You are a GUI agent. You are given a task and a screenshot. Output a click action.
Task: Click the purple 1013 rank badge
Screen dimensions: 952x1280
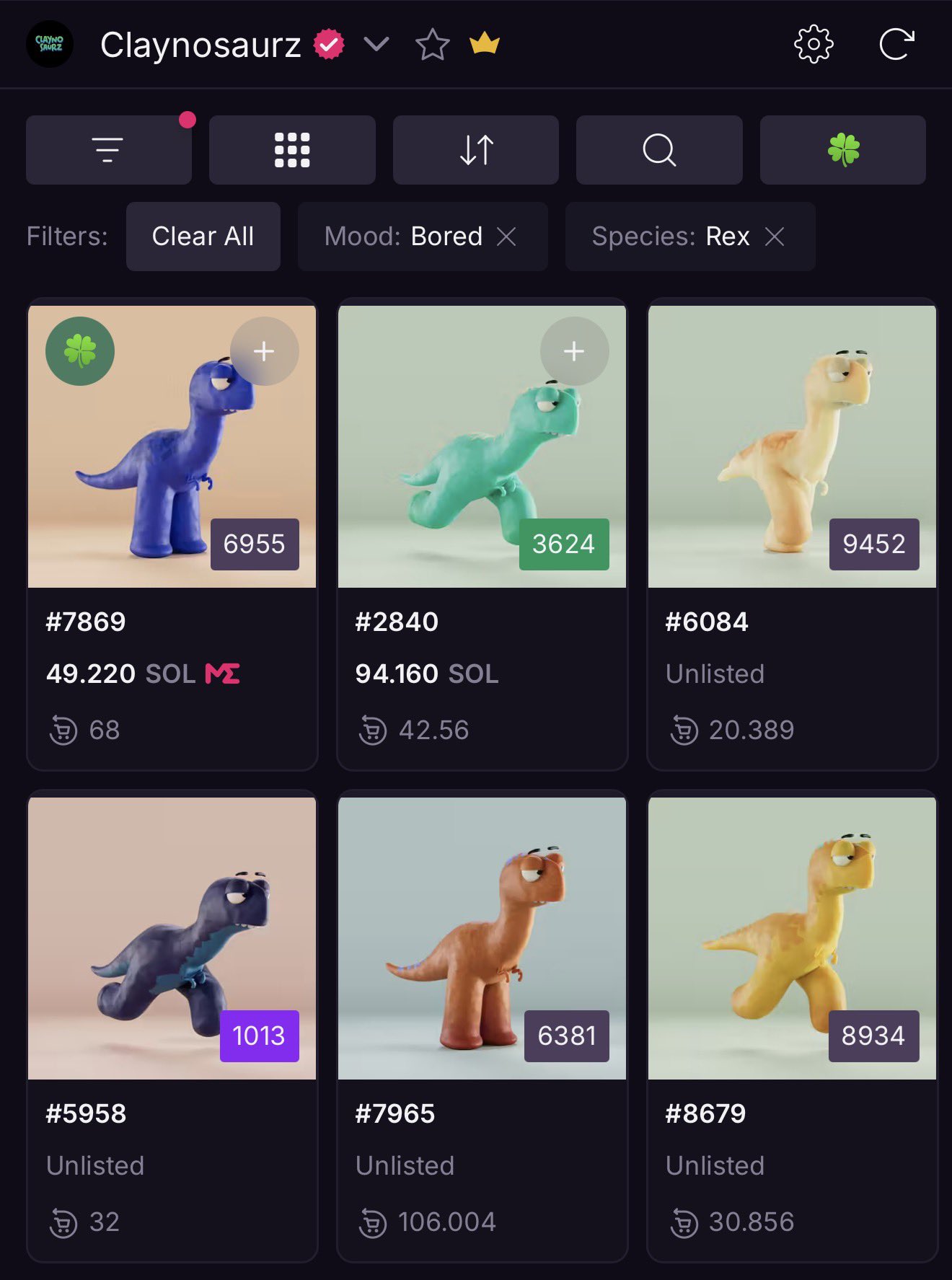pos(259,1036)
